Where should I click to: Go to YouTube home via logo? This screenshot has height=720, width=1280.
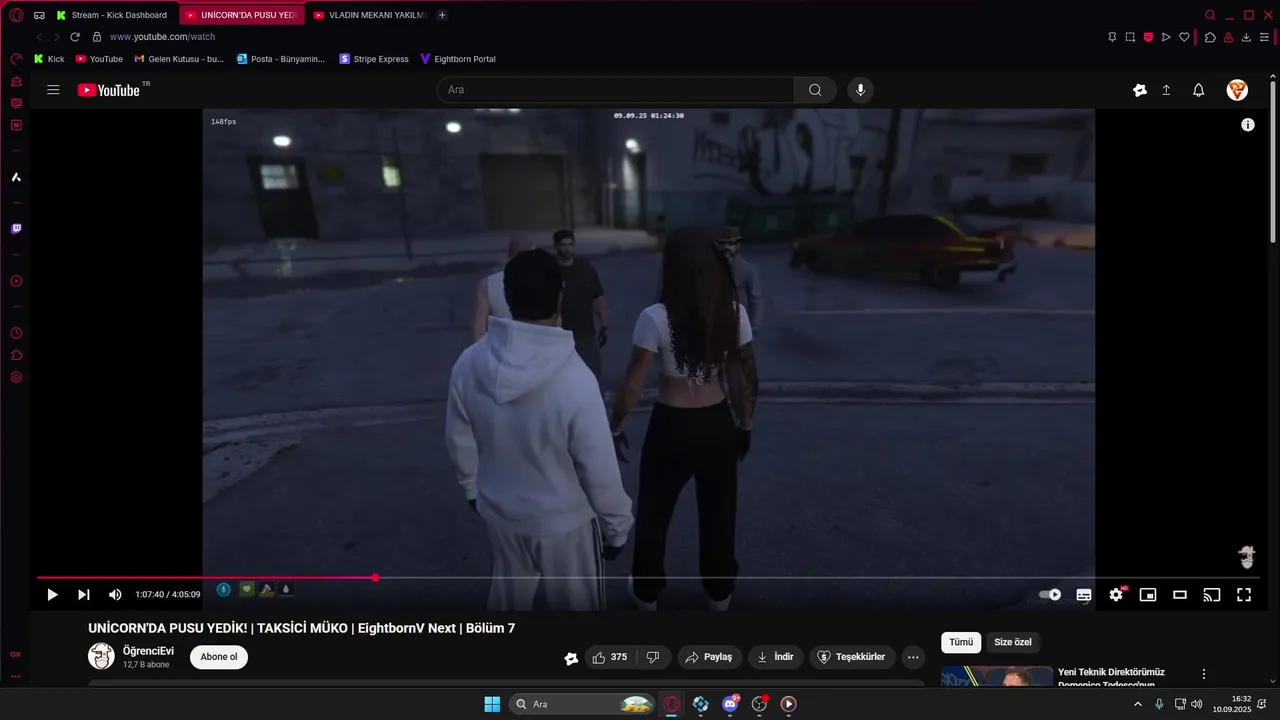tap(109, 90)
